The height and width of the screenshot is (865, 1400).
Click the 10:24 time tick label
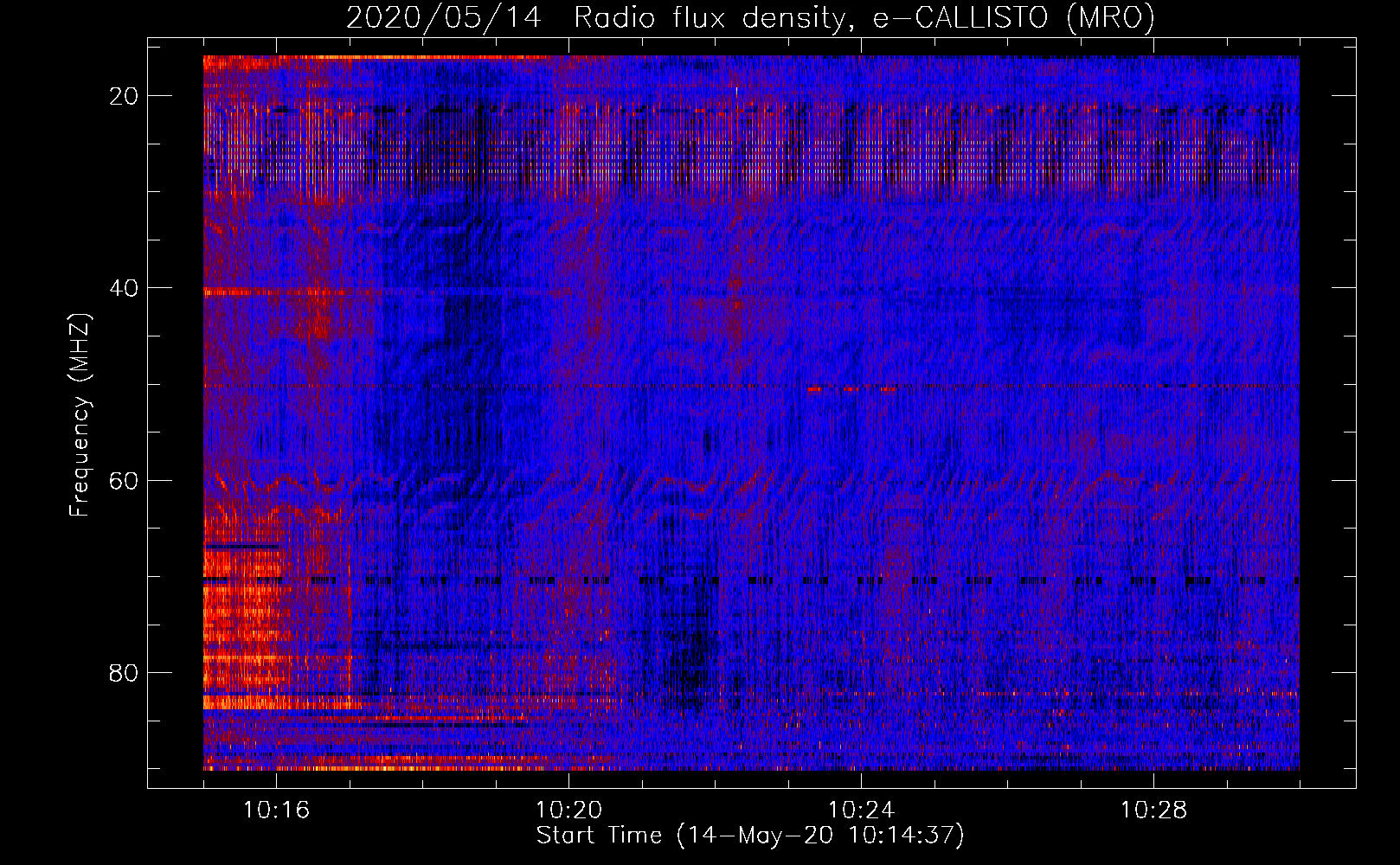[x=861, y=811]
